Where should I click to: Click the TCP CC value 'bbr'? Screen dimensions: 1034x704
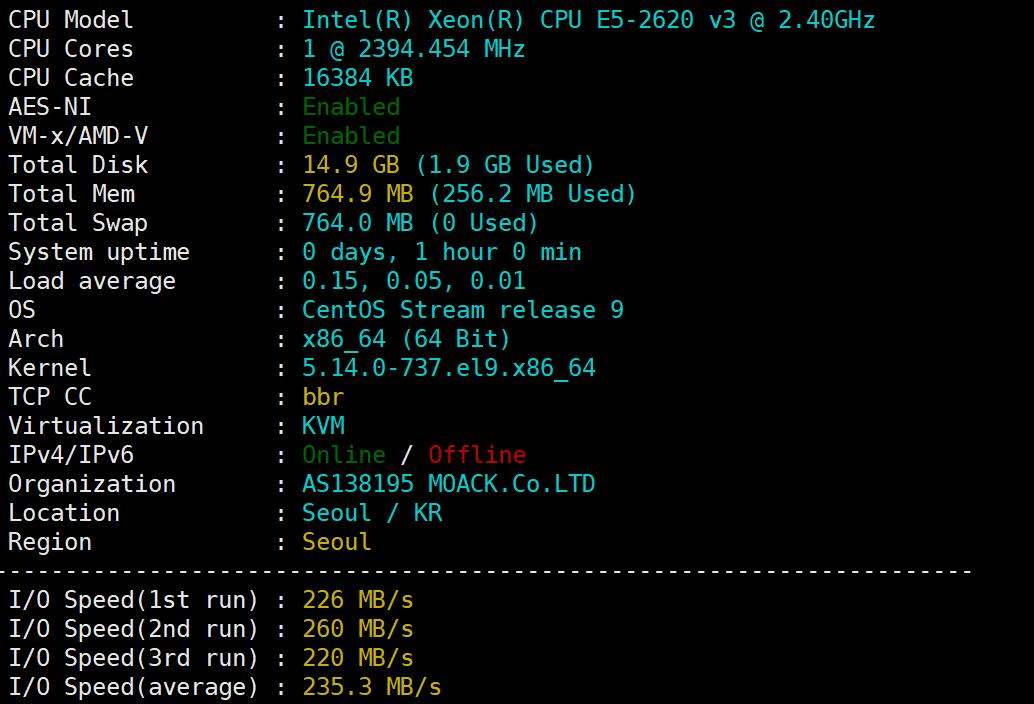(x=323, y=397)
